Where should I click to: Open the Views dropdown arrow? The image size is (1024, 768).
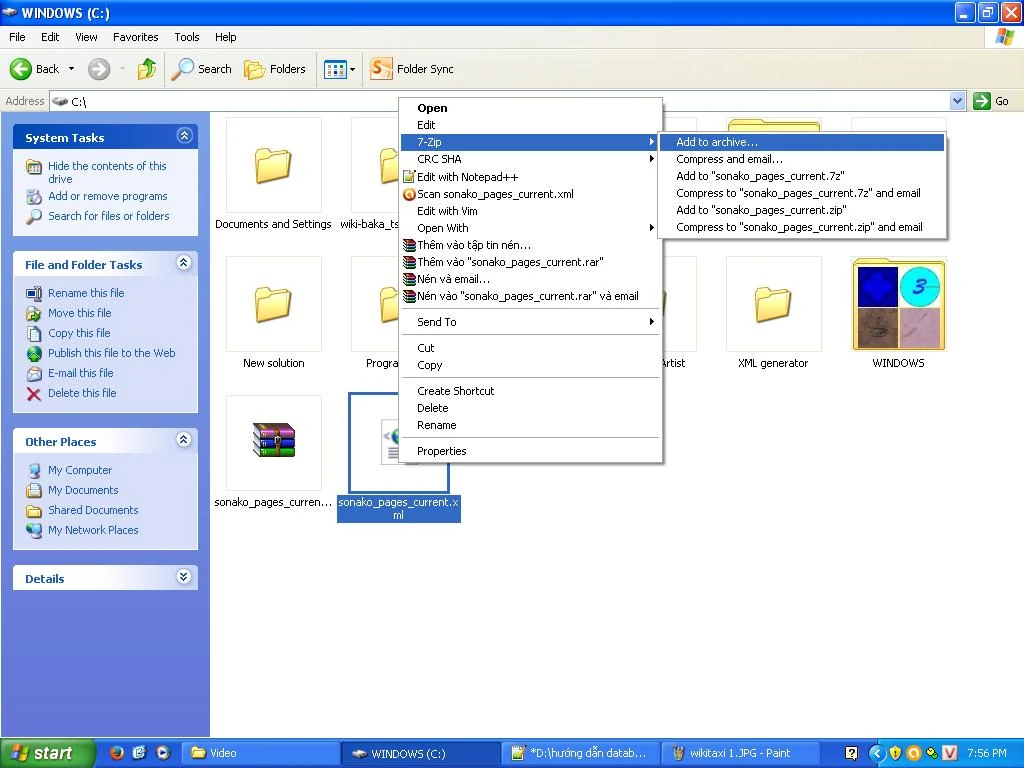click(353, 69)
